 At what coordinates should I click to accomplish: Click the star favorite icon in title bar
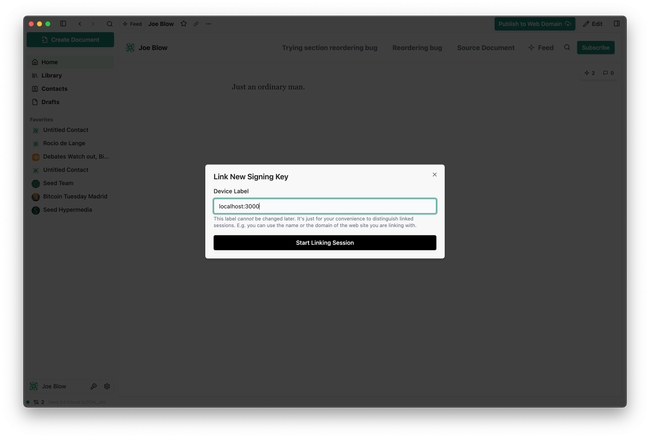pyautogui.click(x=183, y=23)
